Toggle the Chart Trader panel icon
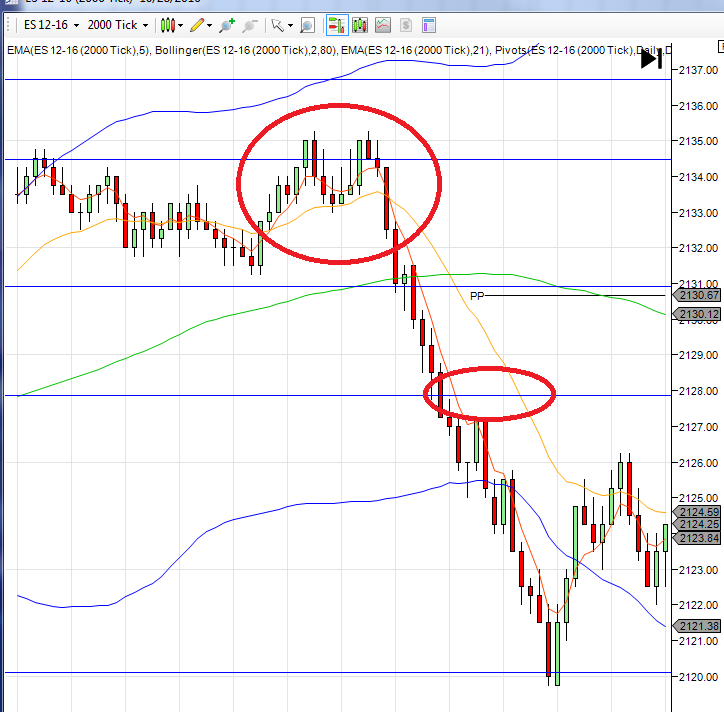The height and width of the screenshot is (712, 724). coord(337,25)
